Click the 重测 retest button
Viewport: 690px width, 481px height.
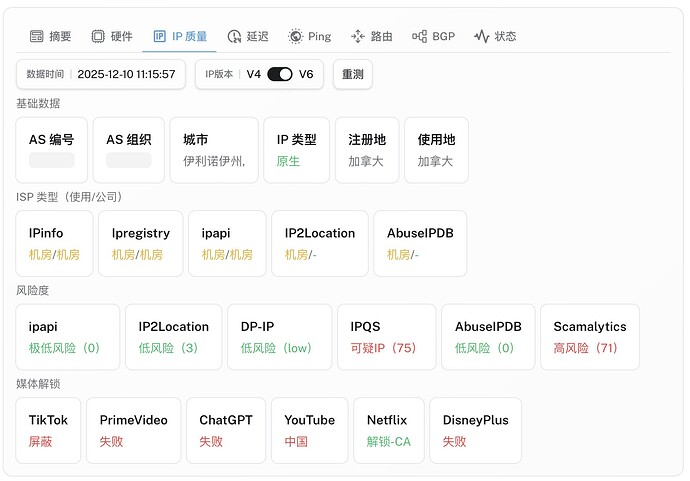point(352,74)
